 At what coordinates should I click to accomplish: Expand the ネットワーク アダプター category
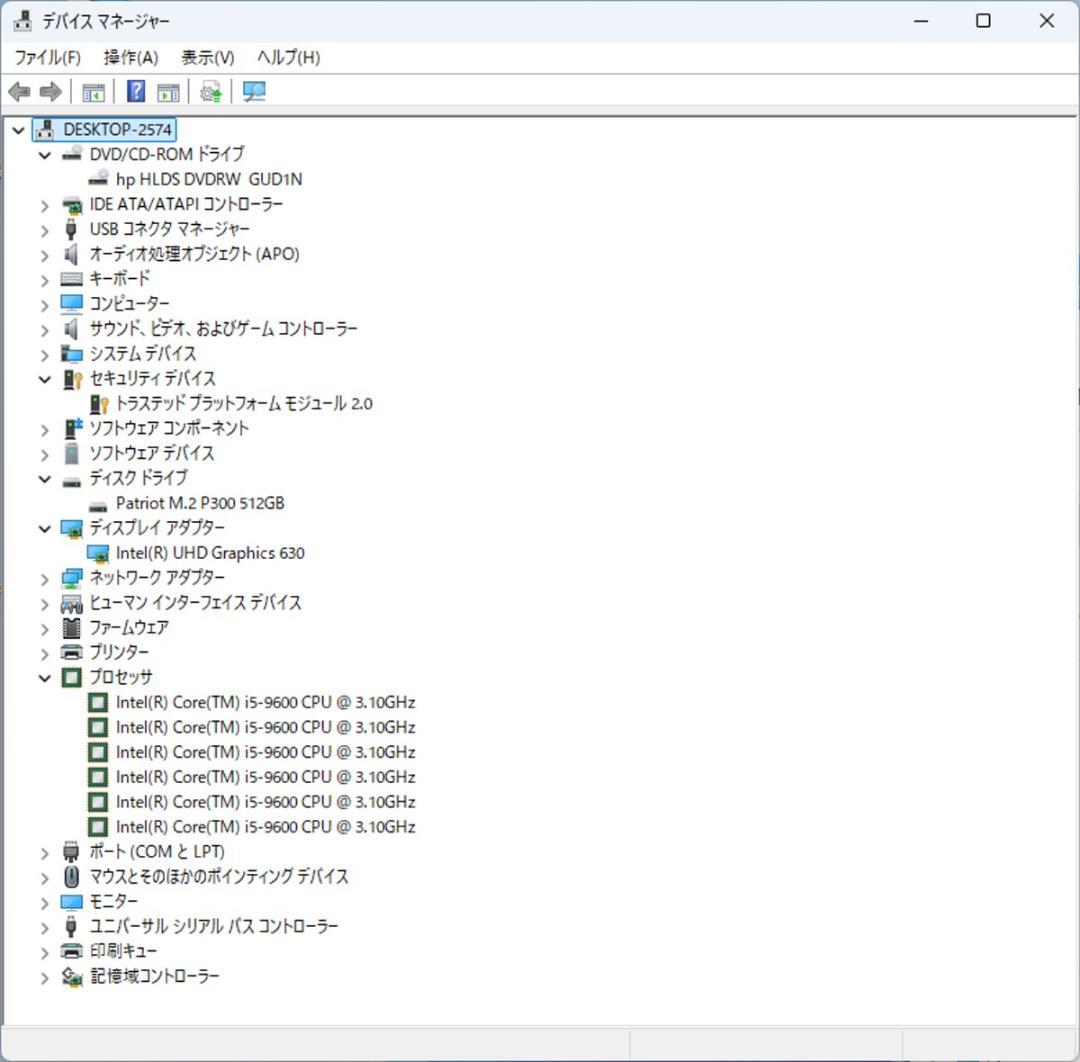[x=44, y=577]
